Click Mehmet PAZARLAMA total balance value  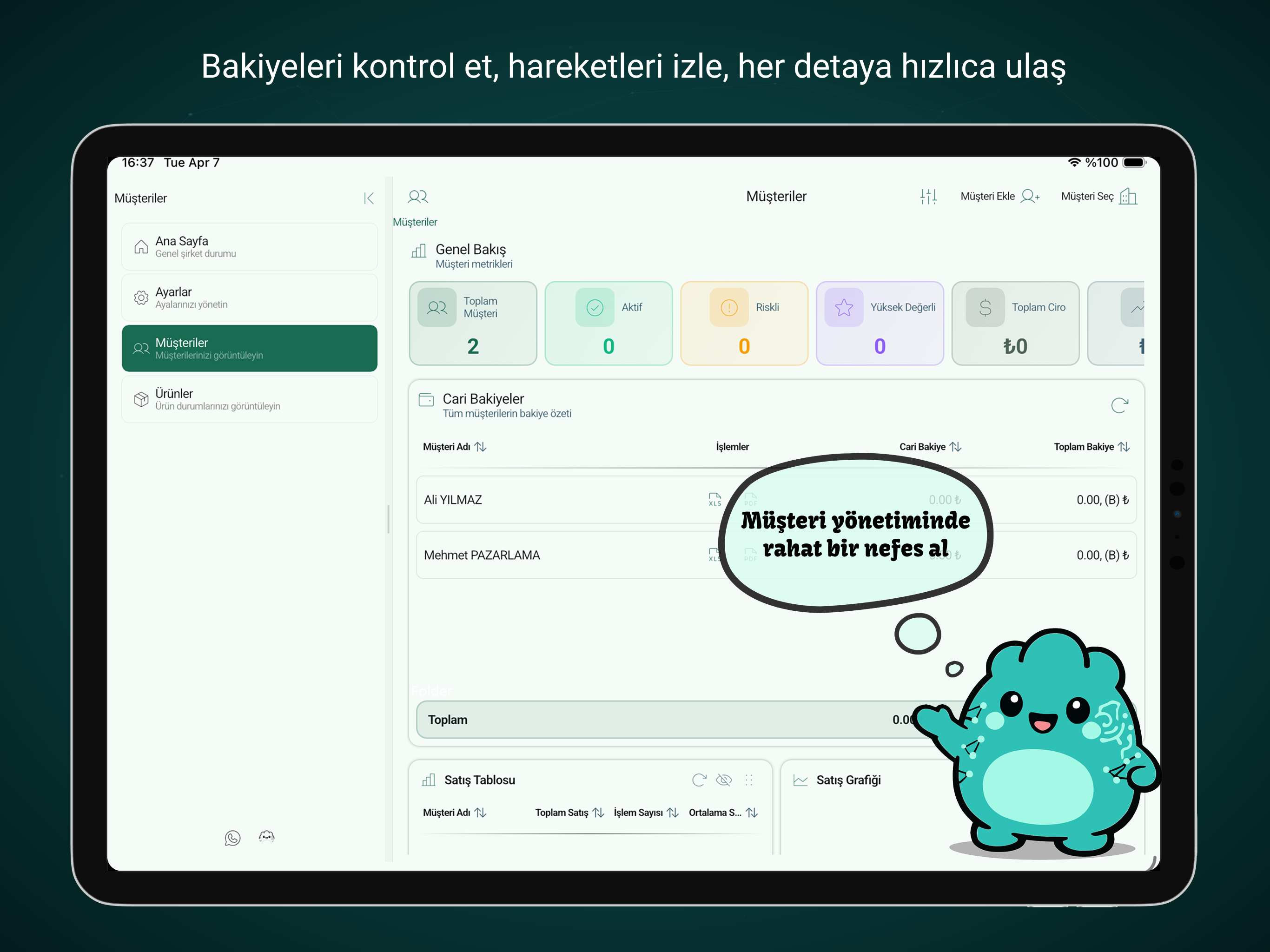[x=1102, y=555]
